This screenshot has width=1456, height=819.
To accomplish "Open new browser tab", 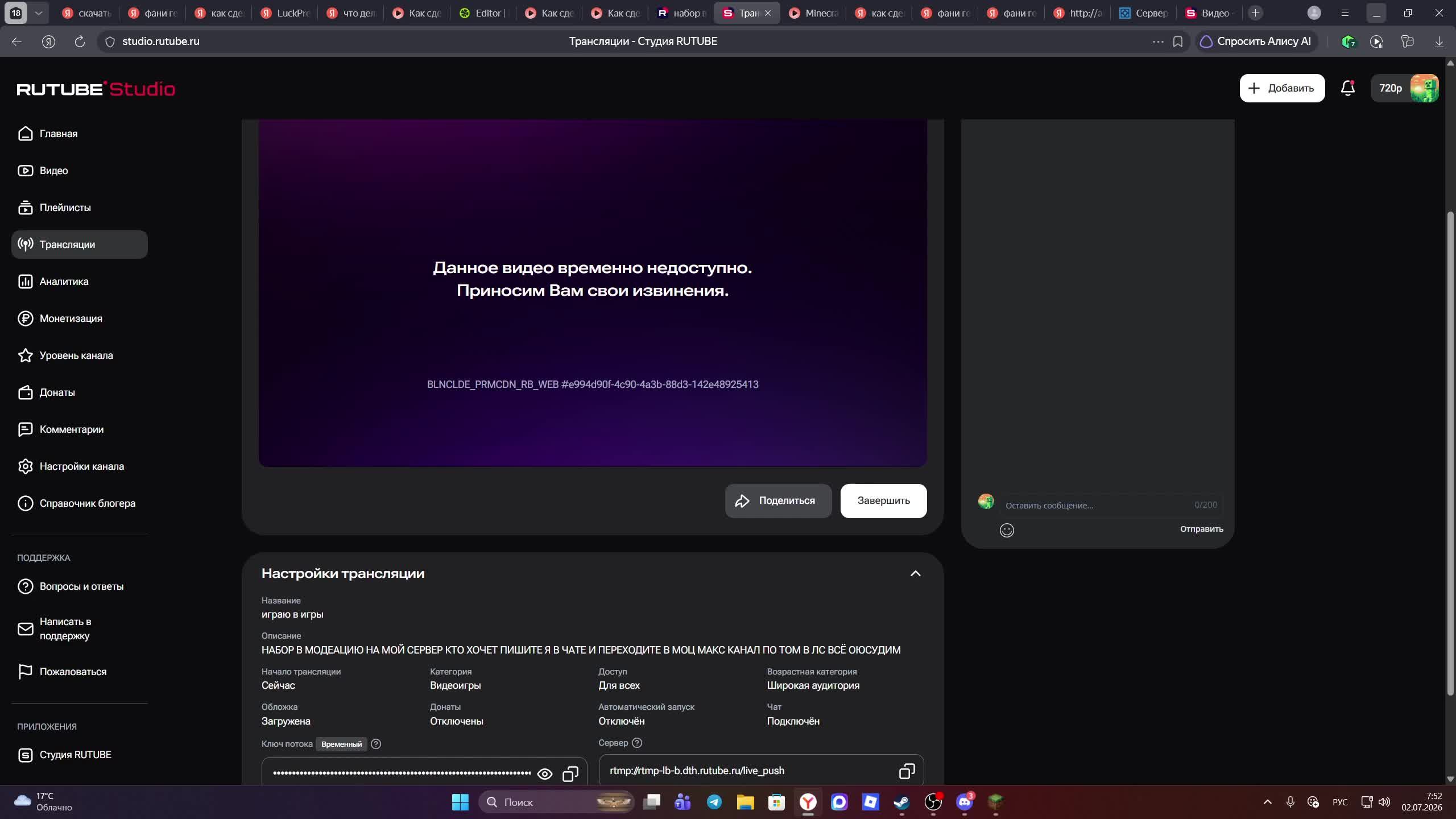I will pyautogui.click(x=1255, y=13).
